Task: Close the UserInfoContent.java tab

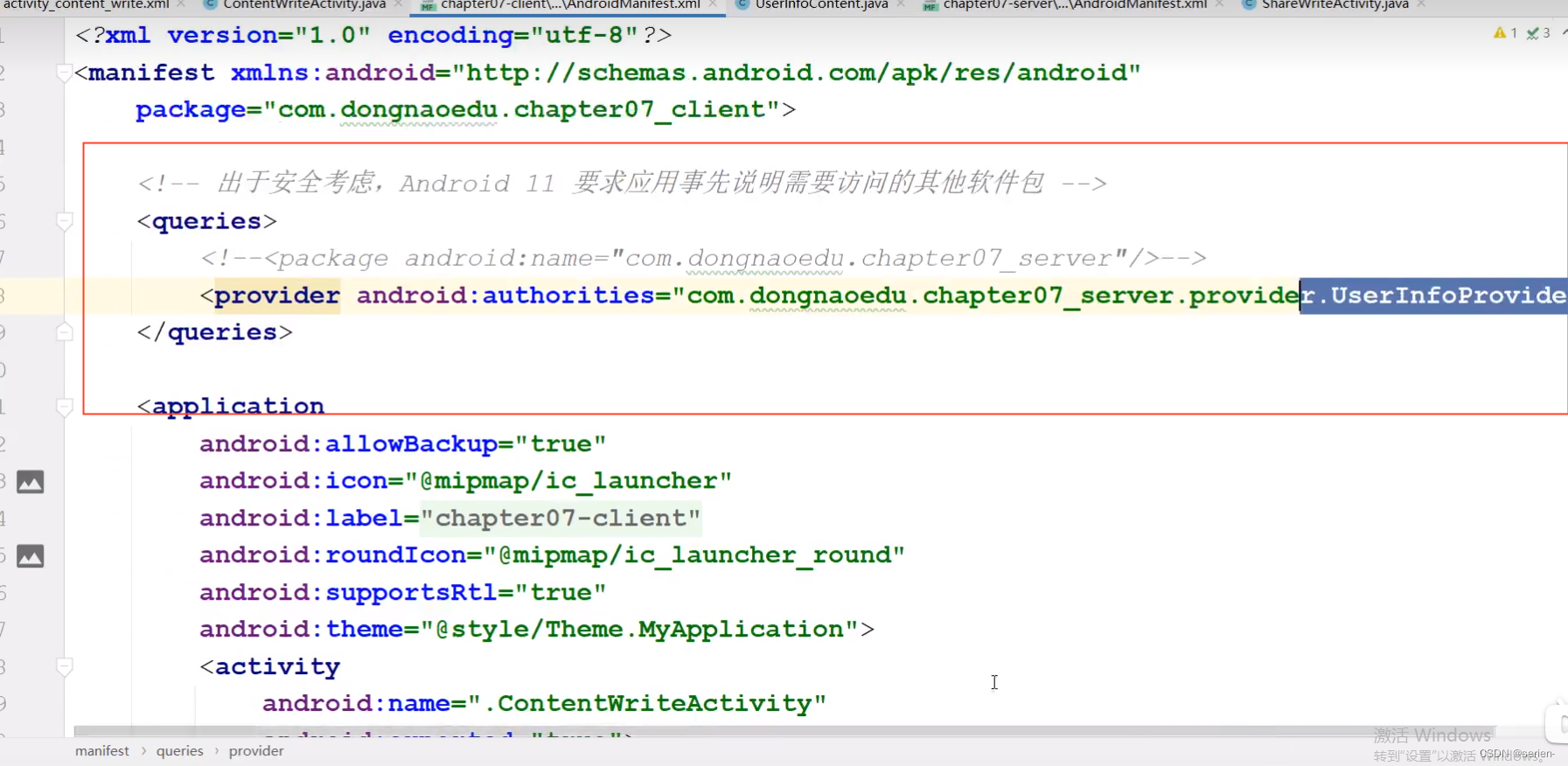Action: pyautogui.click(x=901, y=4)
